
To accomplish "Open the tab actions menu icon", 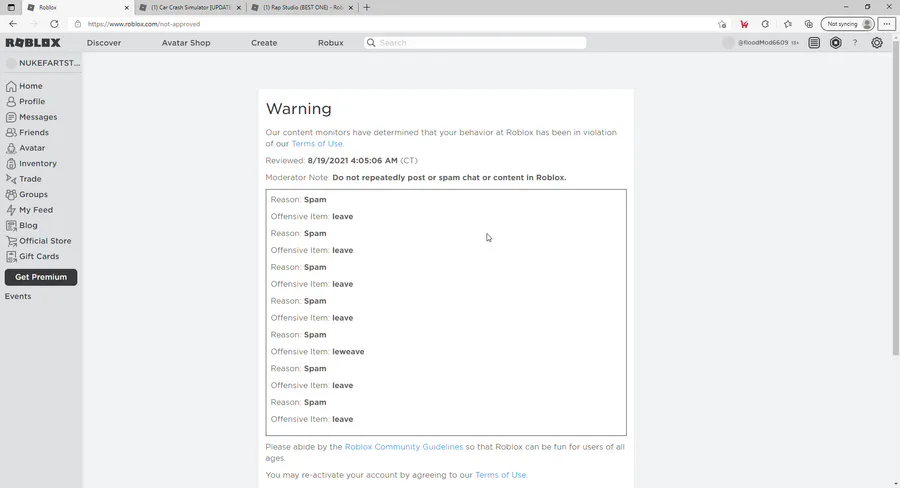I will coord(11,7).
